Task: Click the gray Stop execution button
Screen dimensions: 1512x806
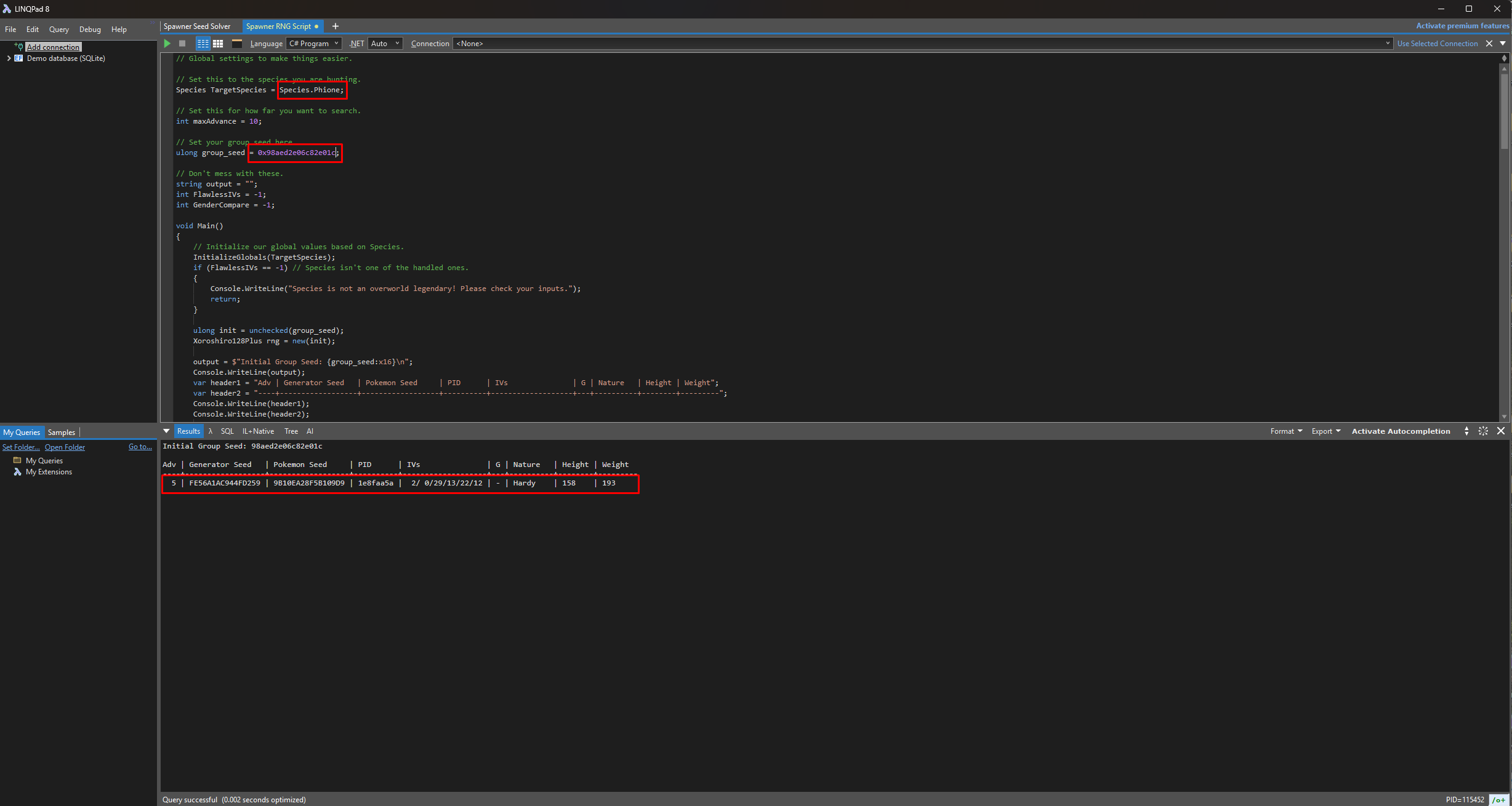Action: pyautogui.click(x=182, y=44)
